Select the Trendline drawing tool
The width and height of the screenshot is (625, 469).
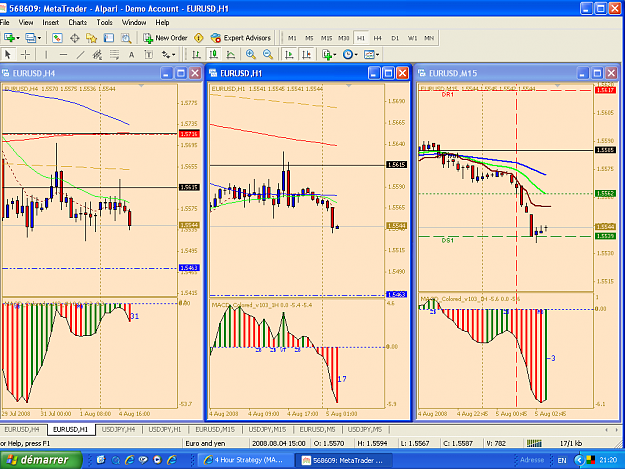[80, 54]
